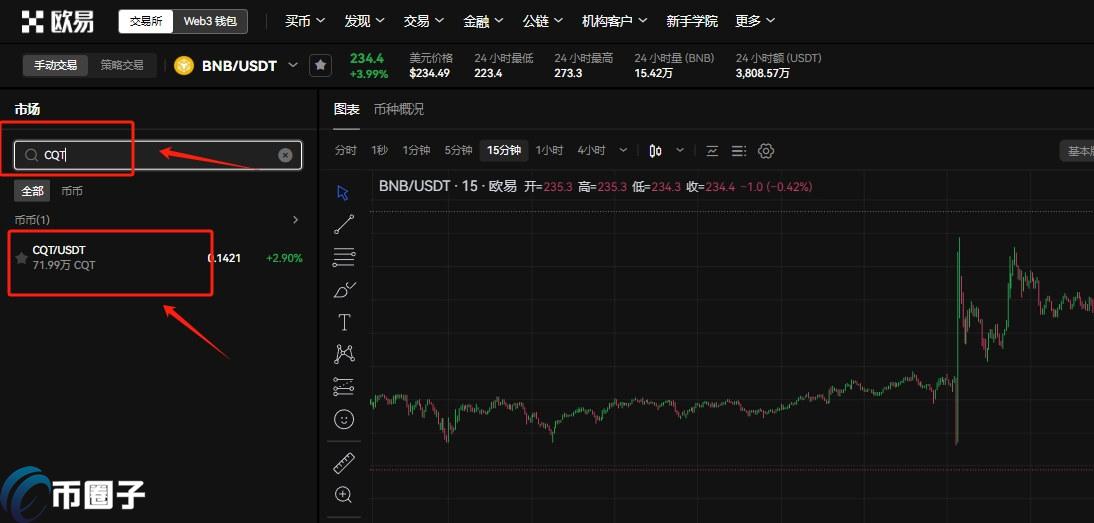Open the 发现 dropdown menu
The height and width of the screenshot is (523, 1094).
(365, 22)
